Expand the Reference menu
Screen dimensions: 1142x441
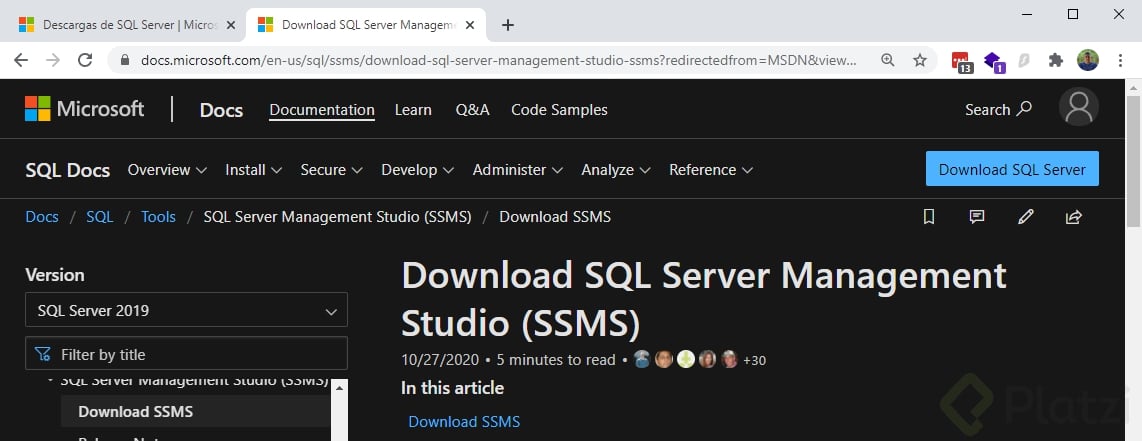coord(711,170)
